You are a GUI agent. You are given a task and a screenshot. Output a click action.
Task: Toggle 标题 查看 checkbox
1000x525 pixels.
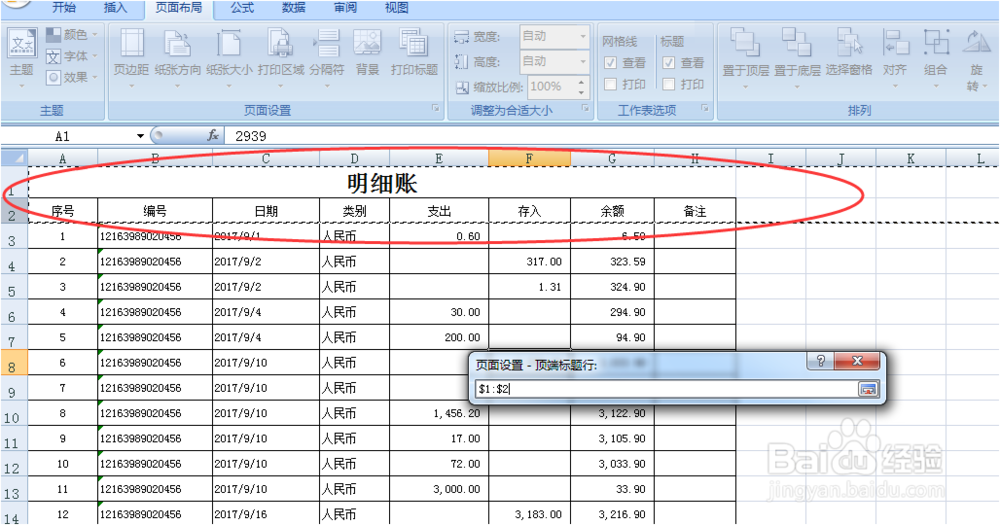[668, 63]
